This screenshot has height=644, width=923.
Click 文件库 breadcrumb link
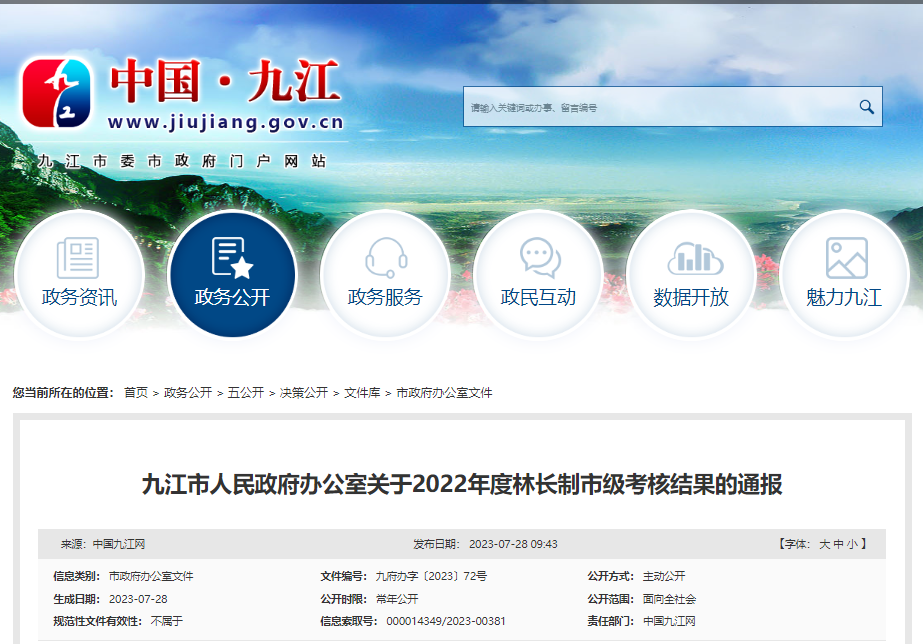click(362, 393)
